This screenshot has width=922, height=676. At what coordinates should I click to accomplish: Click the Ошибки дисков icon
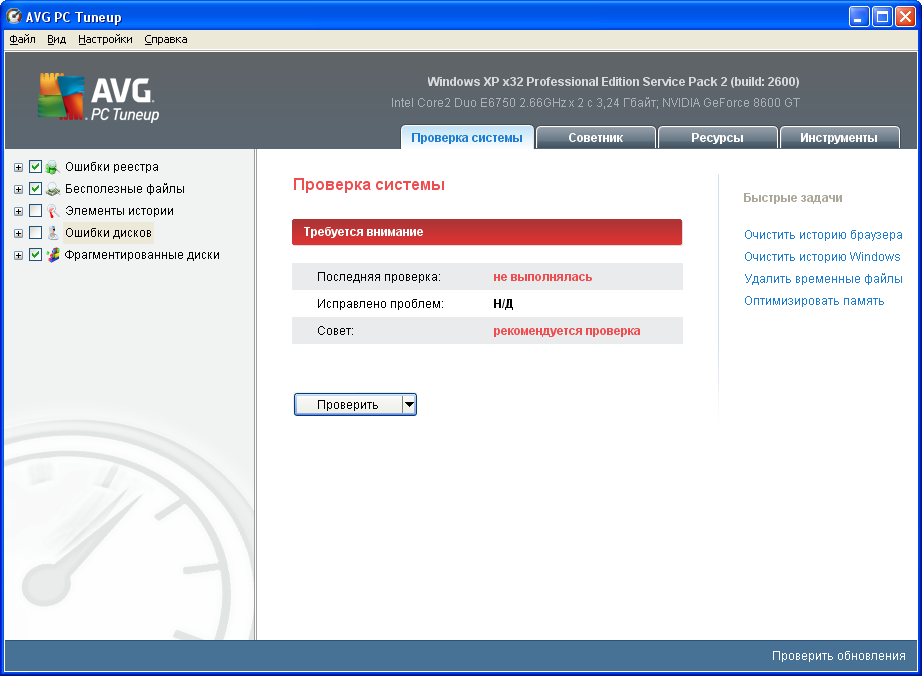pyautogui.click(x=52, y=233)
